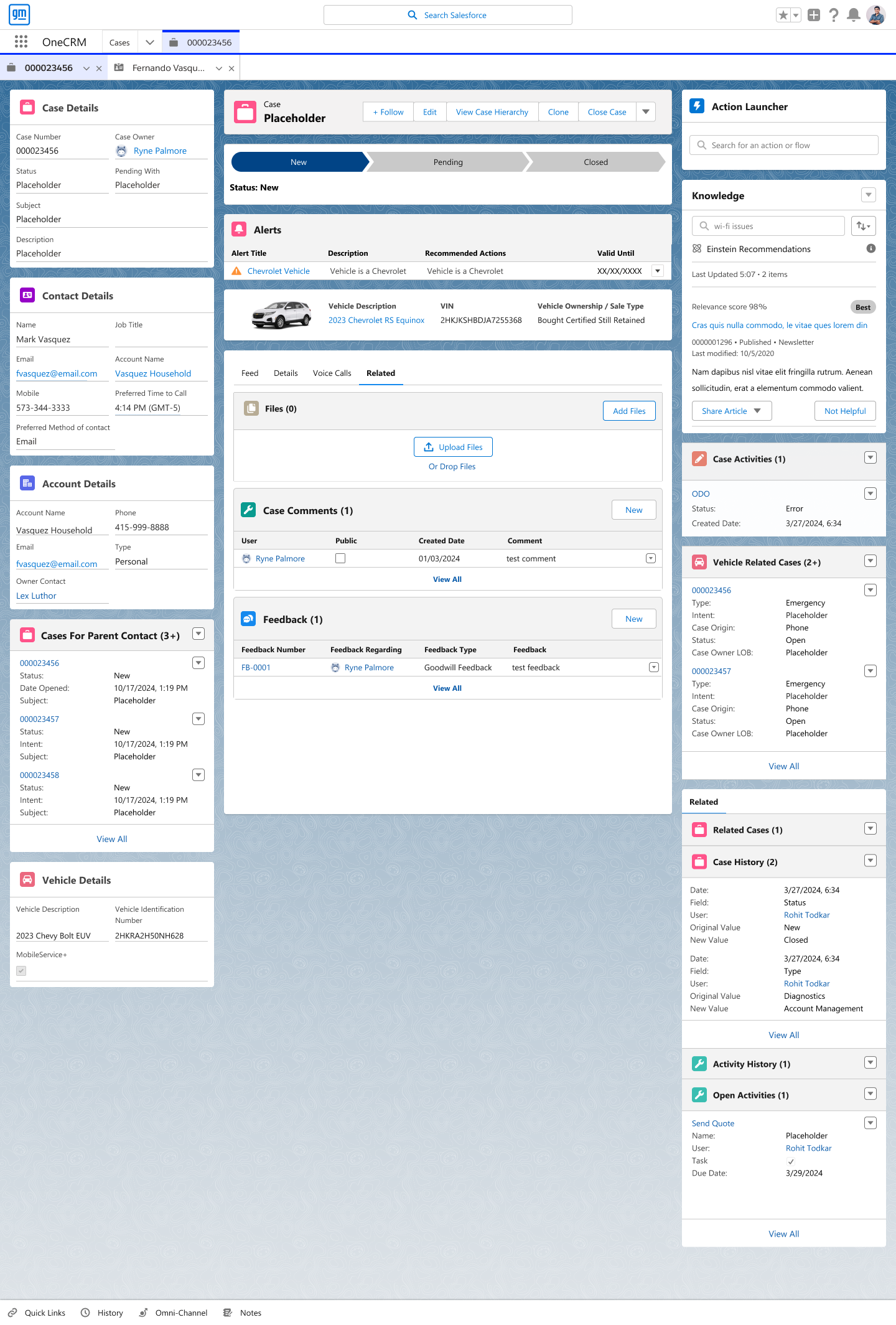Open the favorites star icon
The image size is (896, 1325).
point(783,15)
